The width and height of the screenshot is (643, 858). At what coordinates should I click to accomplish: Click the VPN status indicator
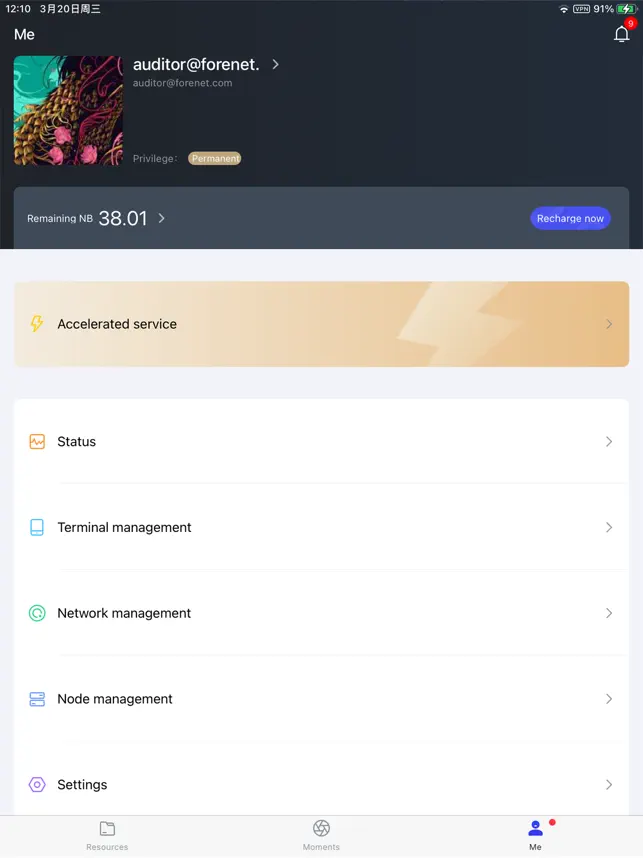[x=581, y=9]
